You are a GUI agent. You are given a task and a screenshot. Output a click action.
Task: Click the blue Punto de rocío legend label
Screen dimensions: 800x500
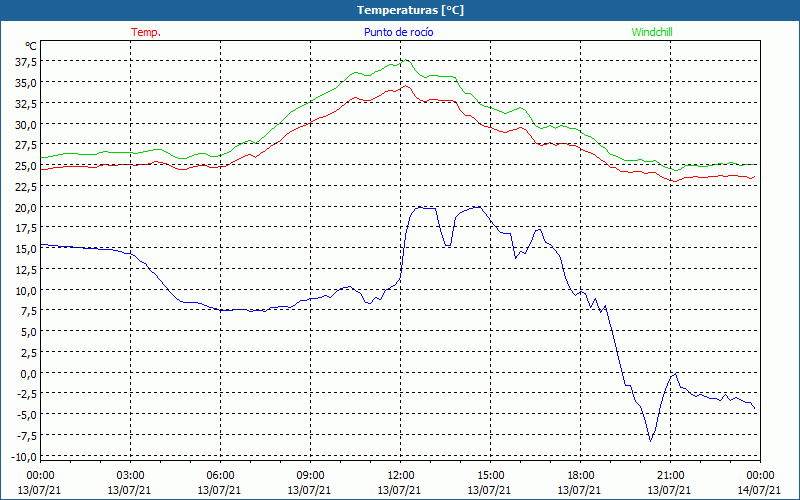tap(398, 32)
